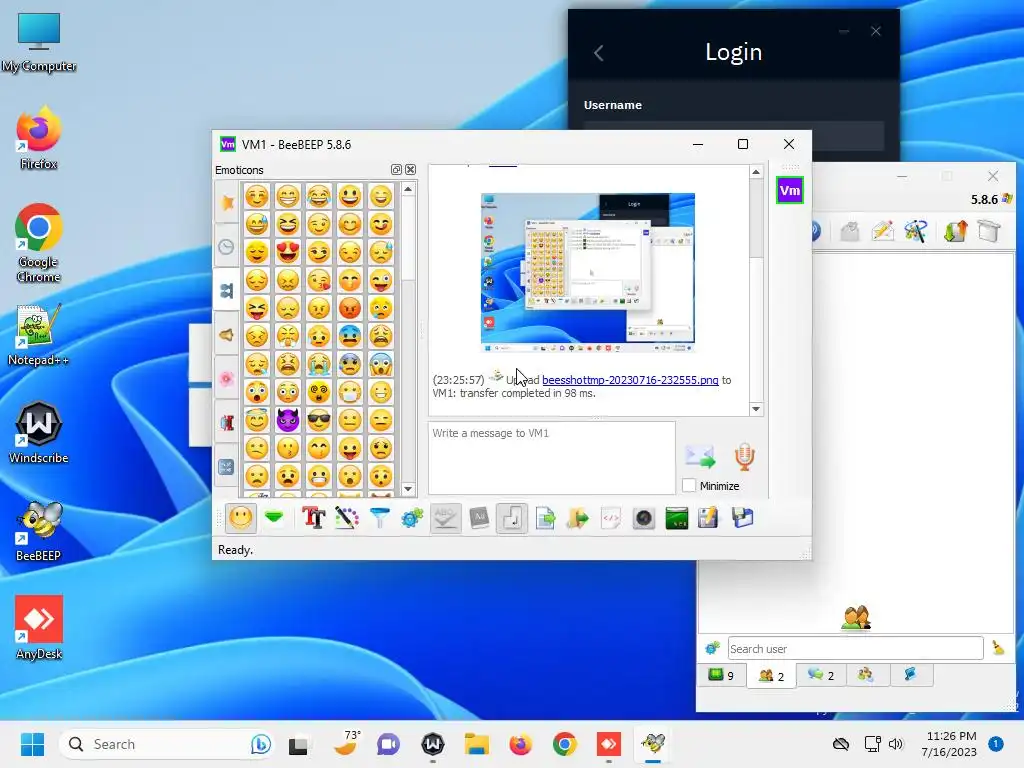Click the taskbar Search box
Image resolution: width=1024 pixels, height=768 pixels.
(167, 744)
